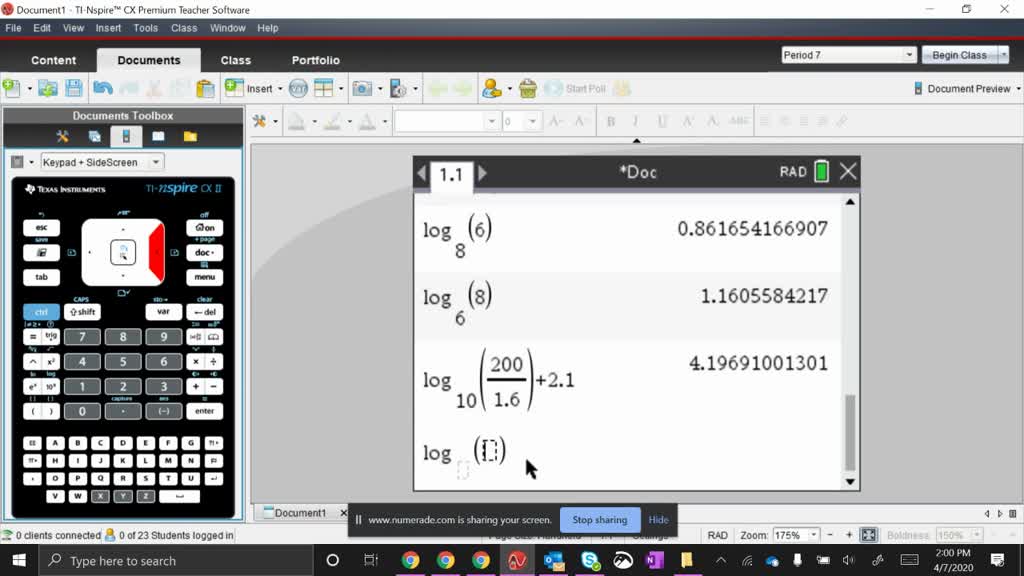Select the wrench utilities icon in Documents Toolbox
Viewport: 1024px width, 576px height.
(x=62, y=134)
